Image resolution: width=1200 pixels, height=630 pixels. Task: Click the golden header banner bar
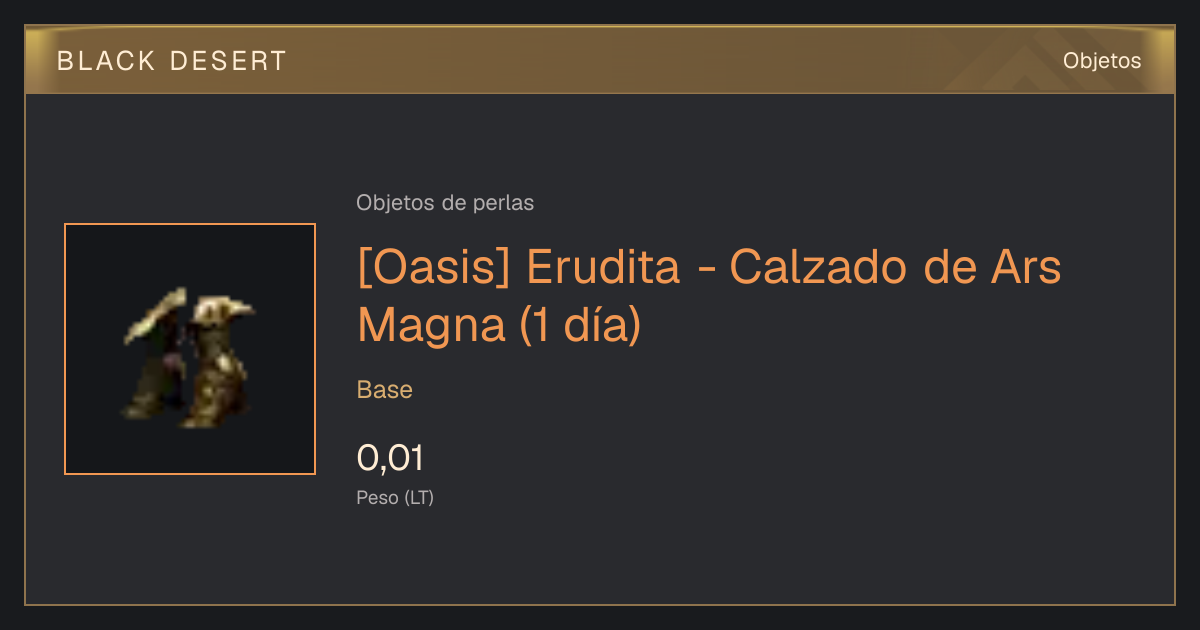click(600, 60)
